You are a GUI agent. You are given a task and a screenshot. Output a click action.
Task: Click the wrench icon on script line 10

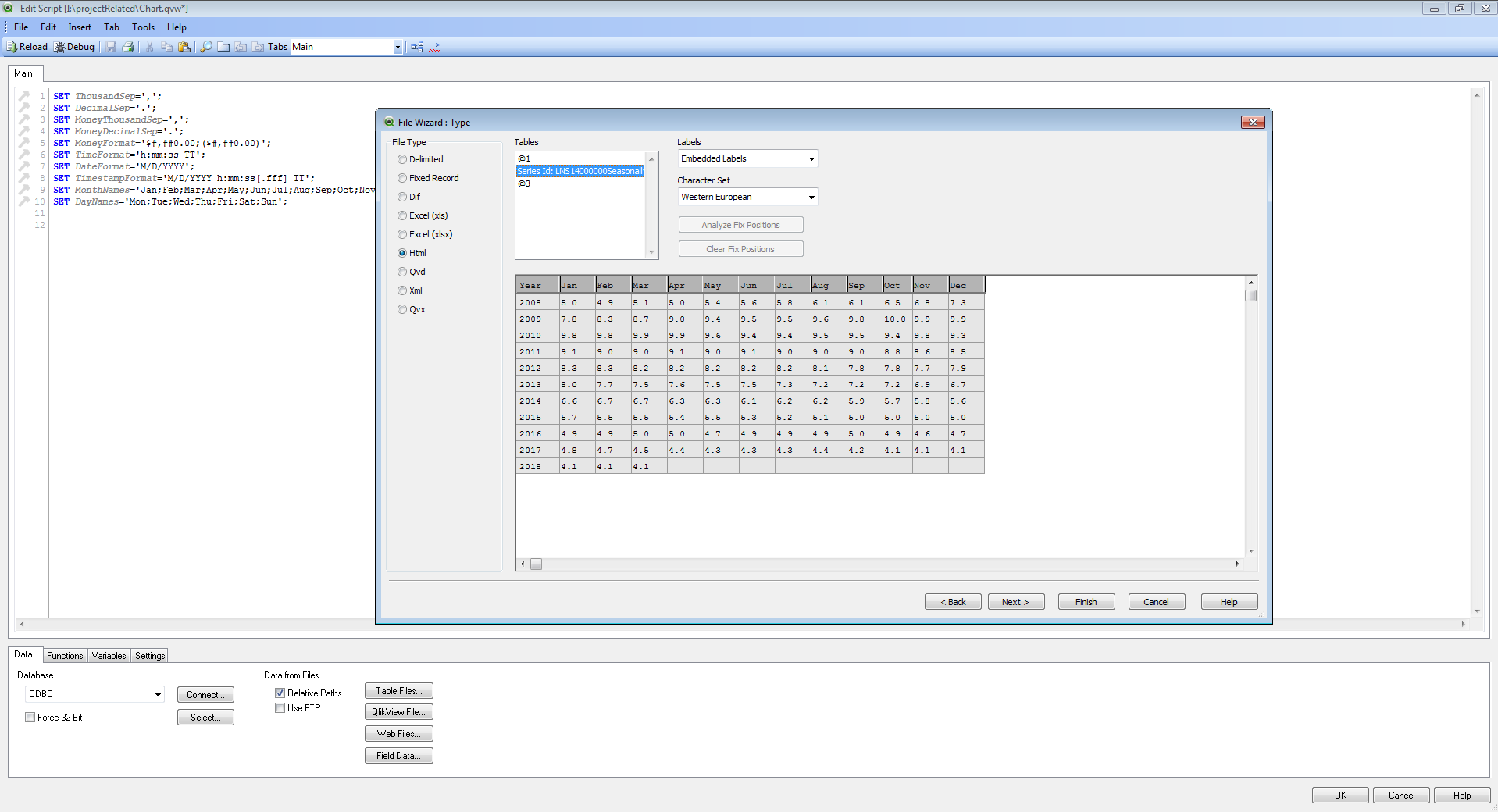[x=24, y=201]
